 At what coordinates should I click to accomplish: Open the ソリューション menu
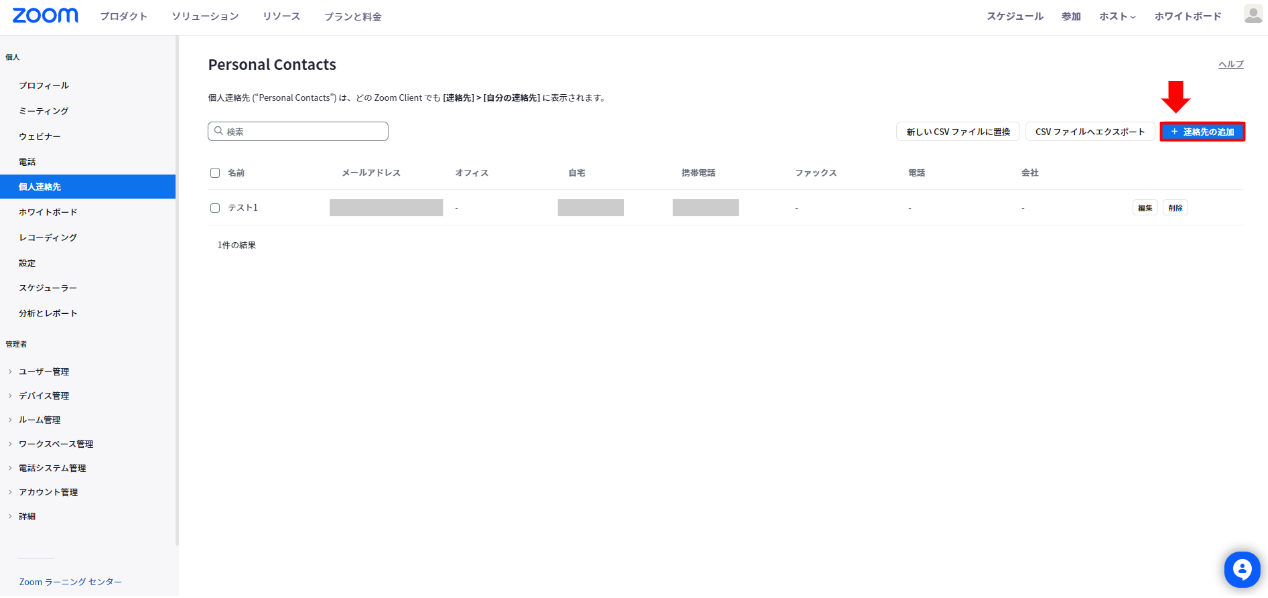[205, 16]
